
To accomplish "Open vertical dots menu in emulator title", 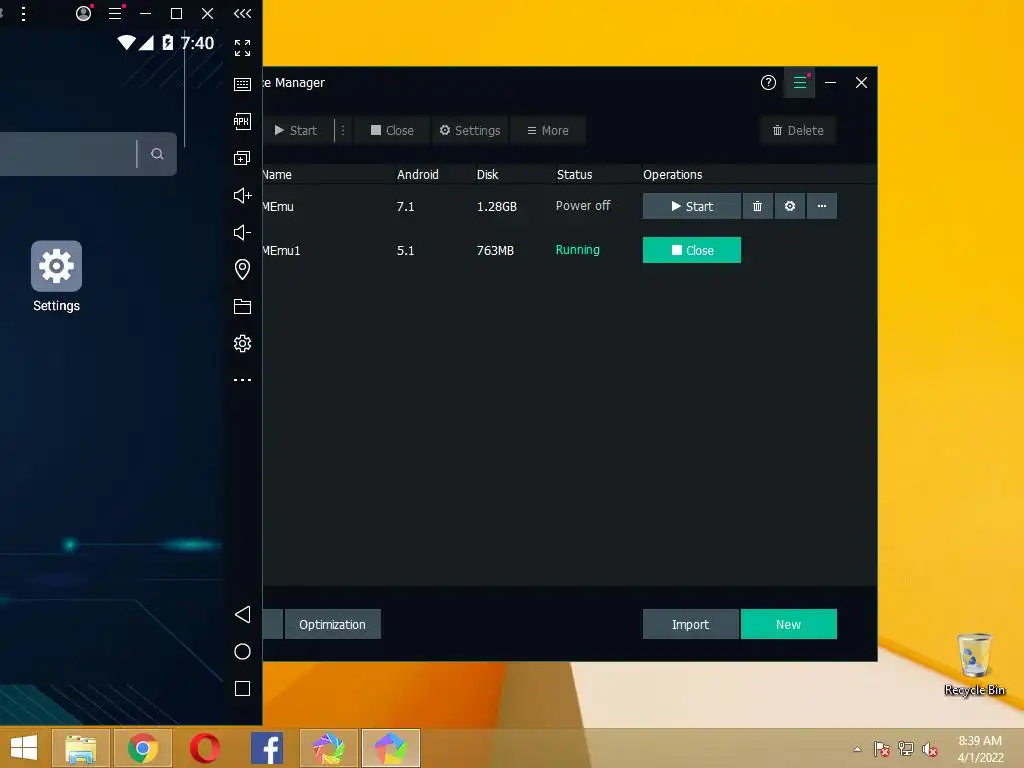I will click(24, 14).
